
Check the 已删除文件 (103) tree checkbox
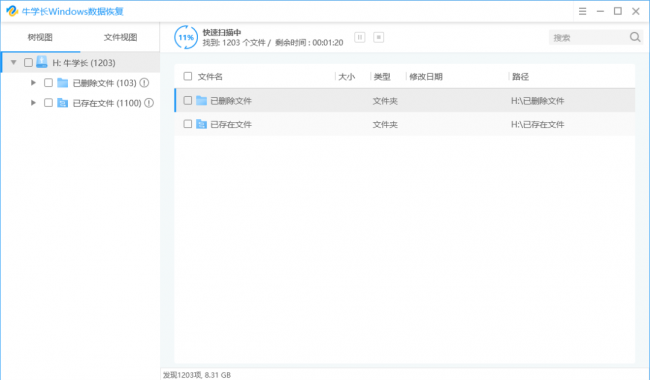(49, 83)
